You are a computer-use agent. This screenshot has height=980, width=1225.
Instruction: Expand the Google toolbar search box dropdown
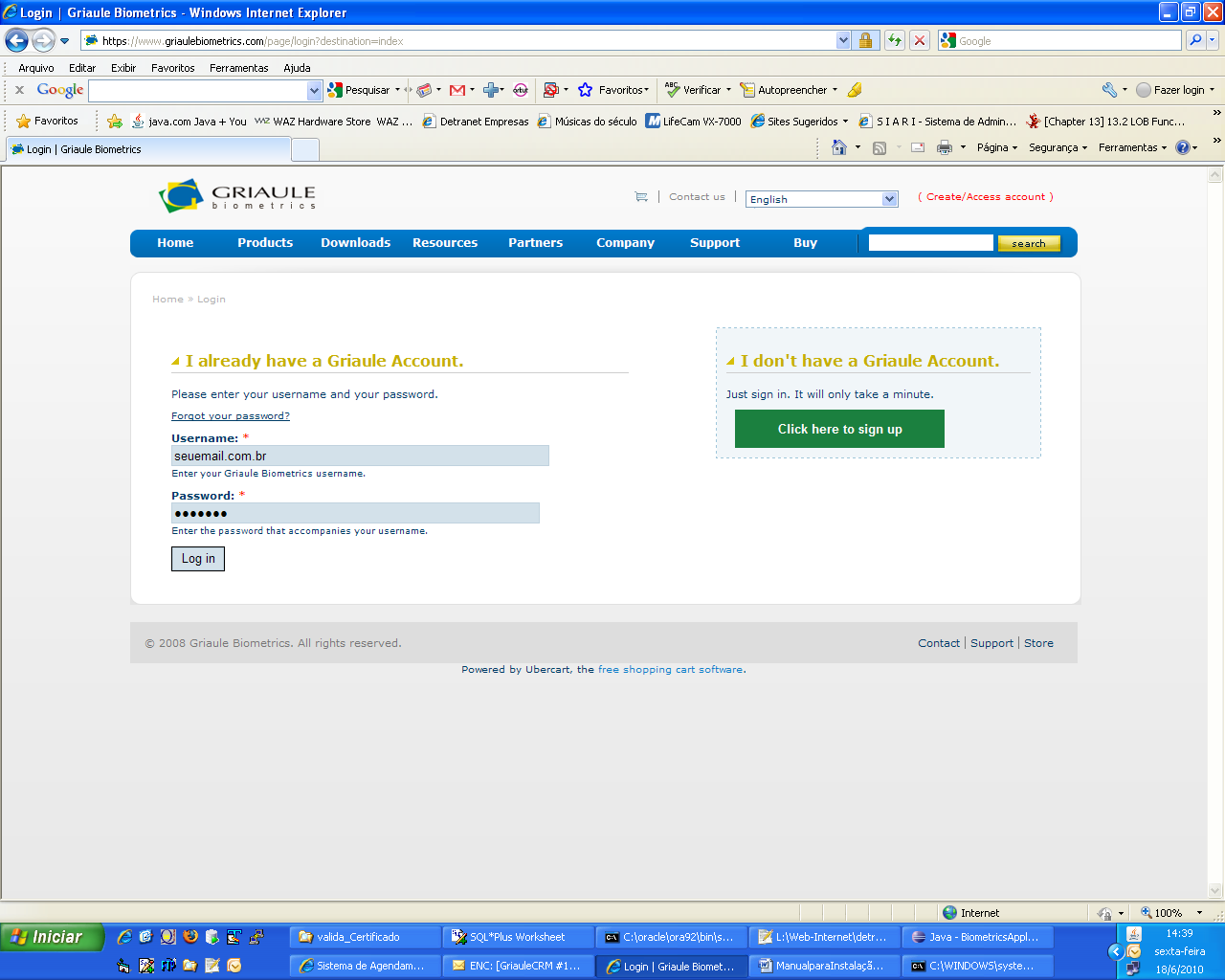(314, 90)
